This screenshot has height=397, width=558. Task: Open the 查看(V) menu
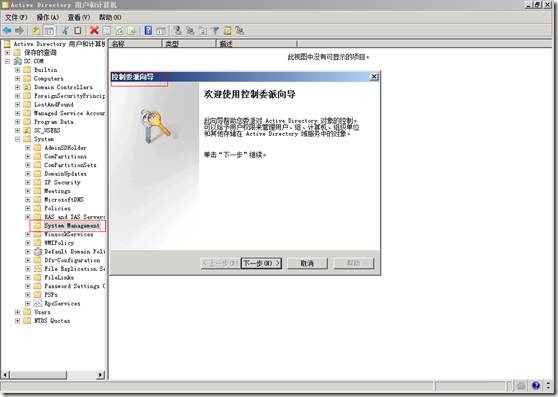[x=79, y=17]
